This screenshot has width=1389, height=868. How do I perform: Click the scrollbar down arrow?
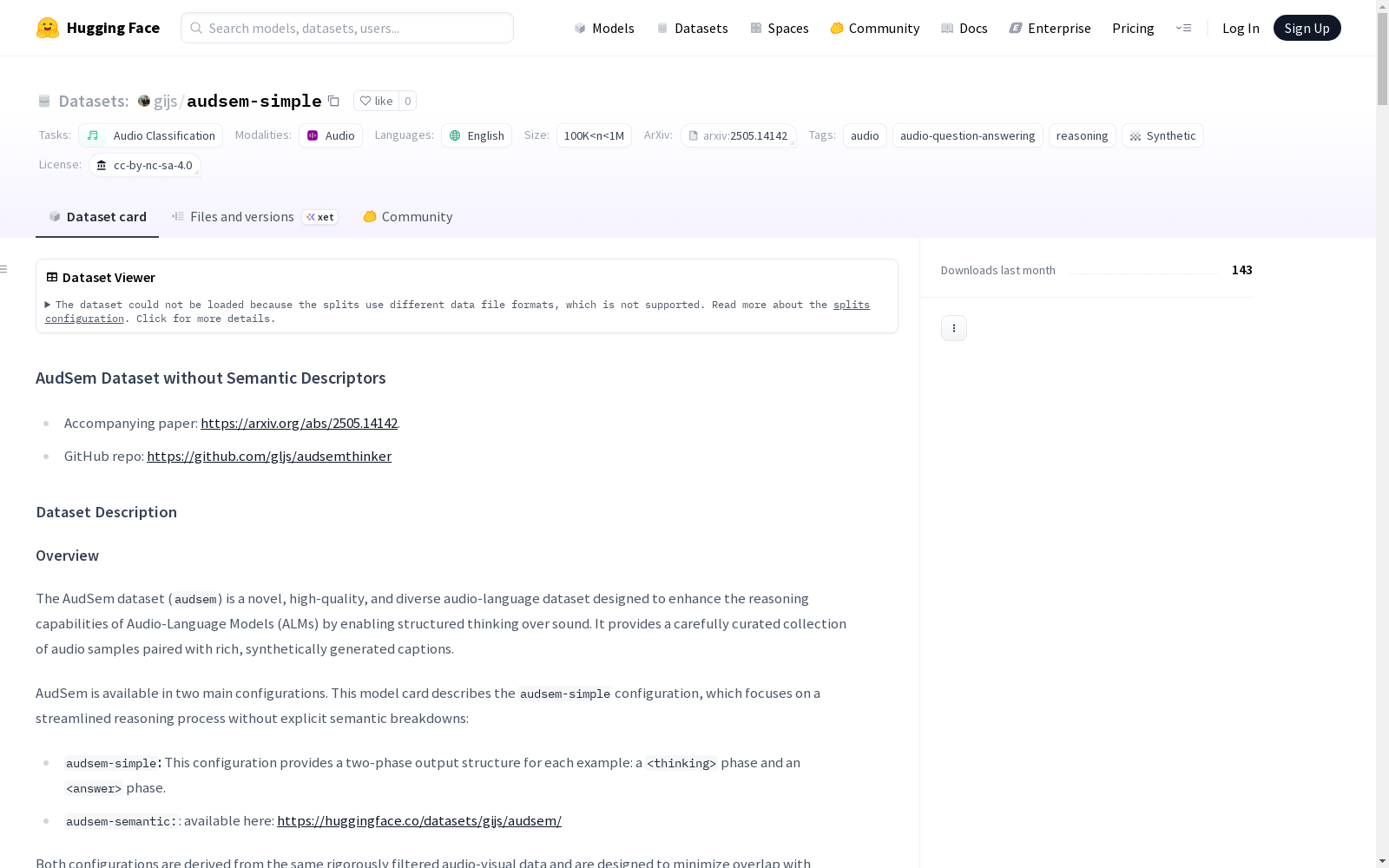click(1382, 861)
